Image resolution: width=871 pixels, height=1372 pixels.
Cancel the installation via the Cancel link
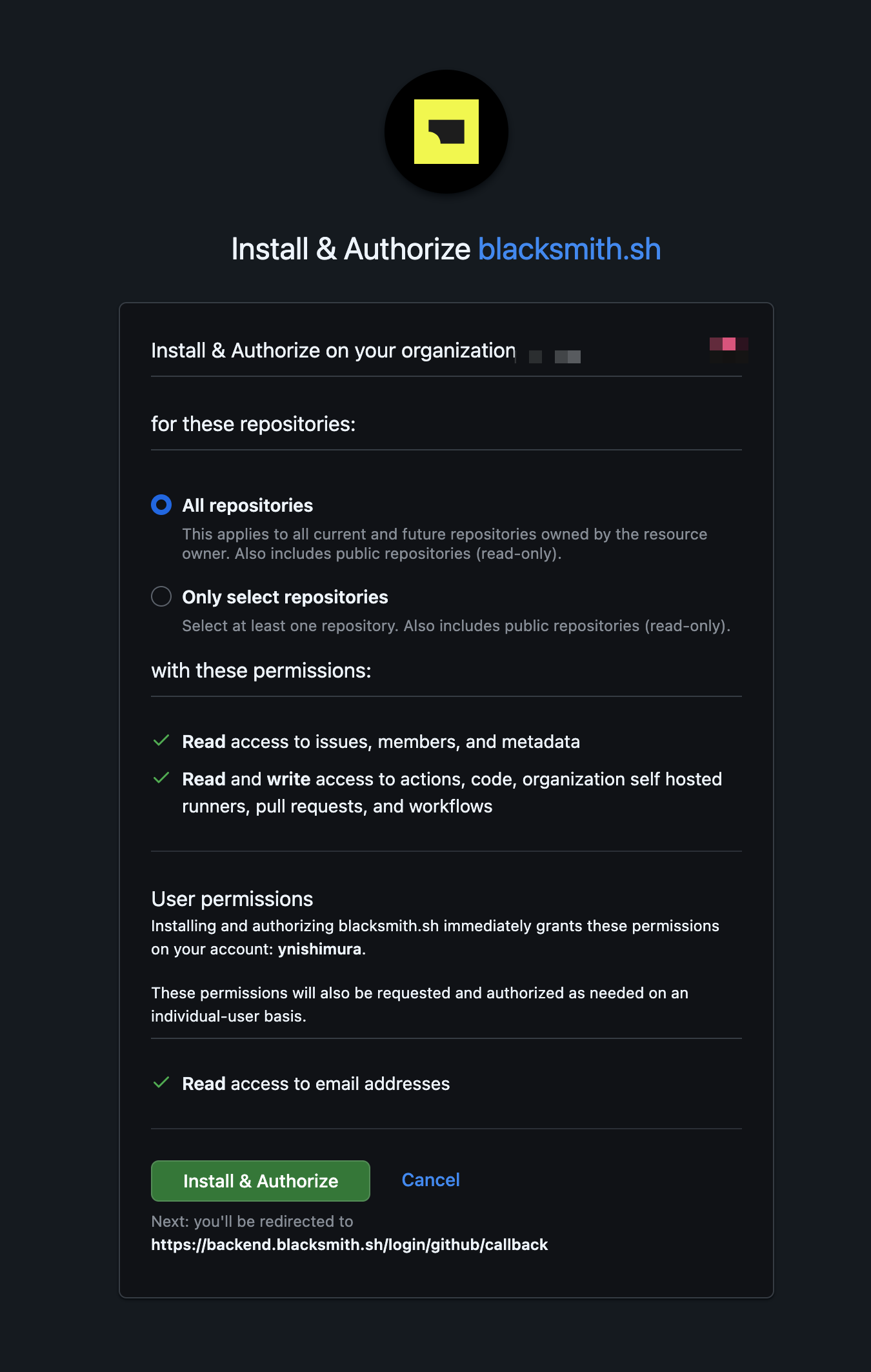click(430, 1180)
